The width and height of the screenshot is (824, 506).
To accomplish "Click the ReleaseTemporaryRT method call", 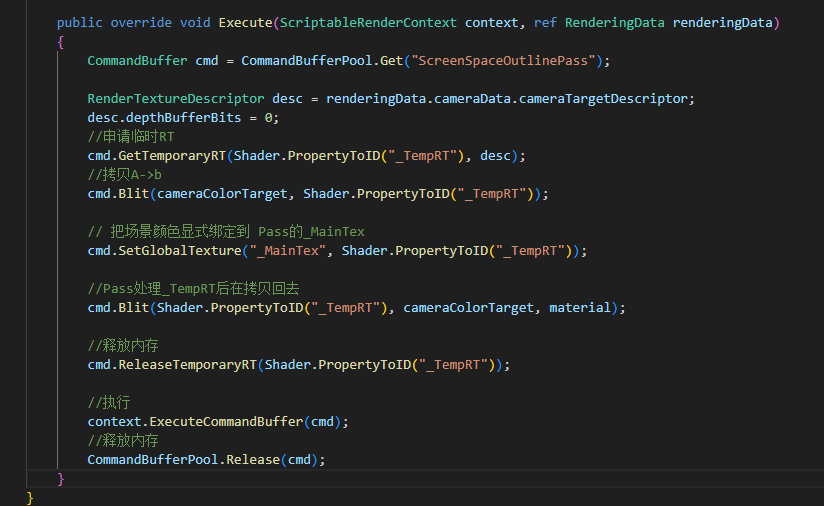I will (x=188, y=364).
